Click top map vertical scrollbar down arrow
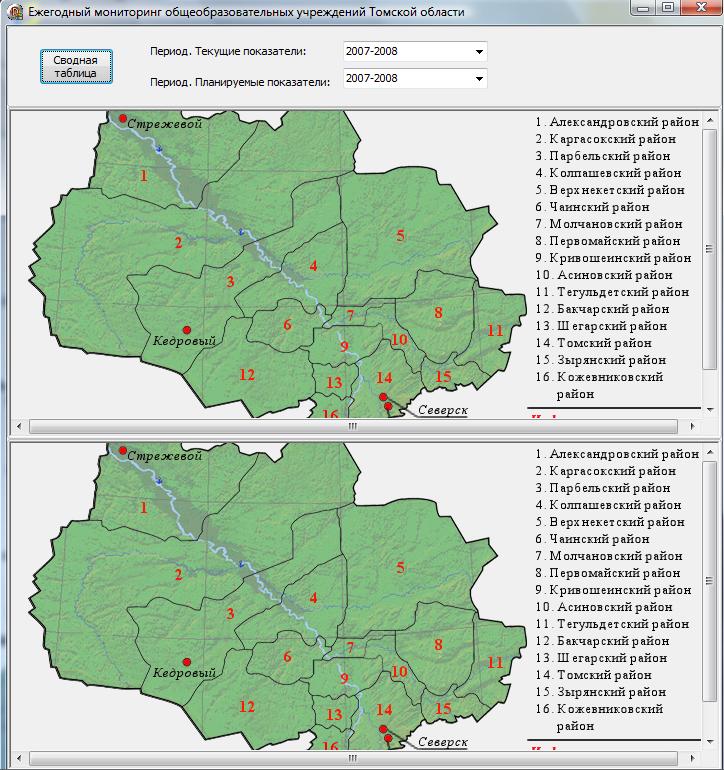The image size is (724, 770). pyautogui.click(x=710, y=410)
